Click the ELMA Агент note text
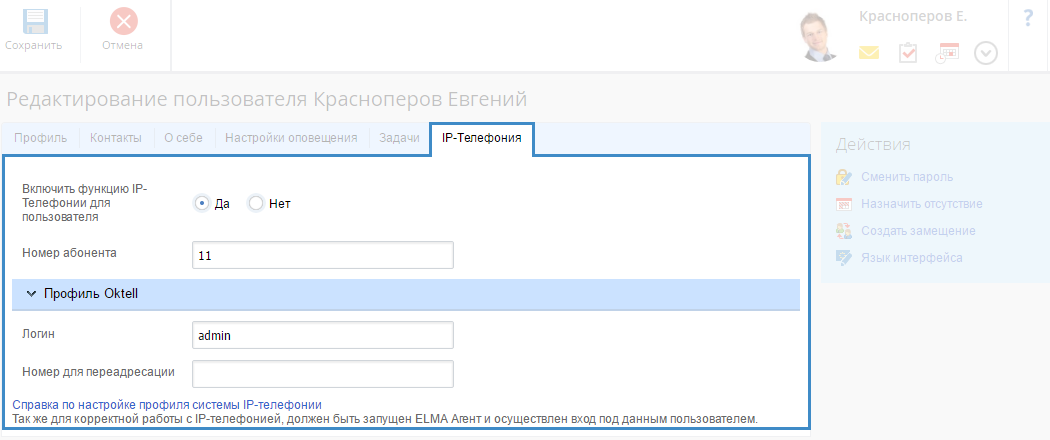Image resolution: width=1050 pixels, height=440 pixels. 385,420
